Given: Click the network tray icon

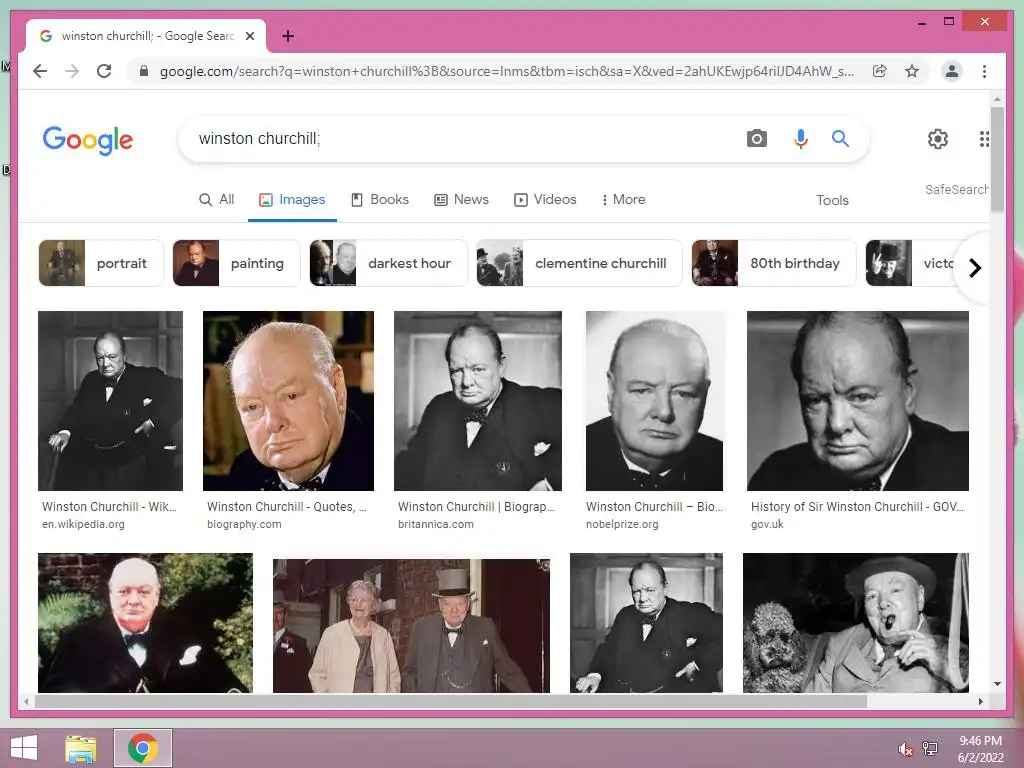Looking at the screenshot, I should pyautogui.click(x=930, y=748).
